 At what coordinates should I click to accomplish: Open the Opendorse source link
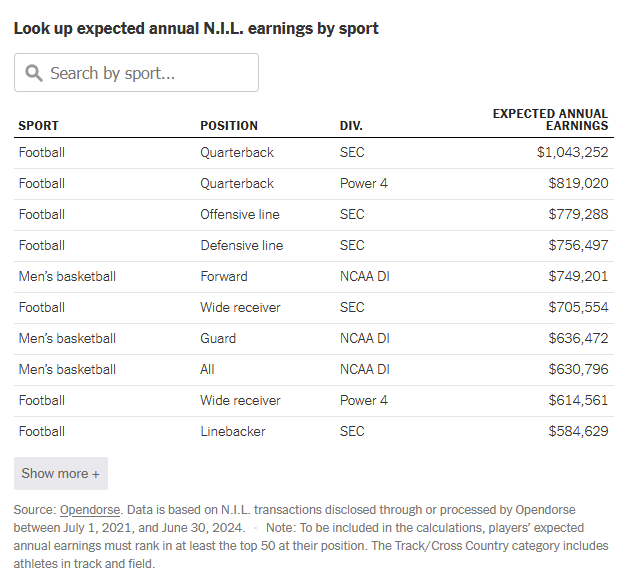(90, 510)
